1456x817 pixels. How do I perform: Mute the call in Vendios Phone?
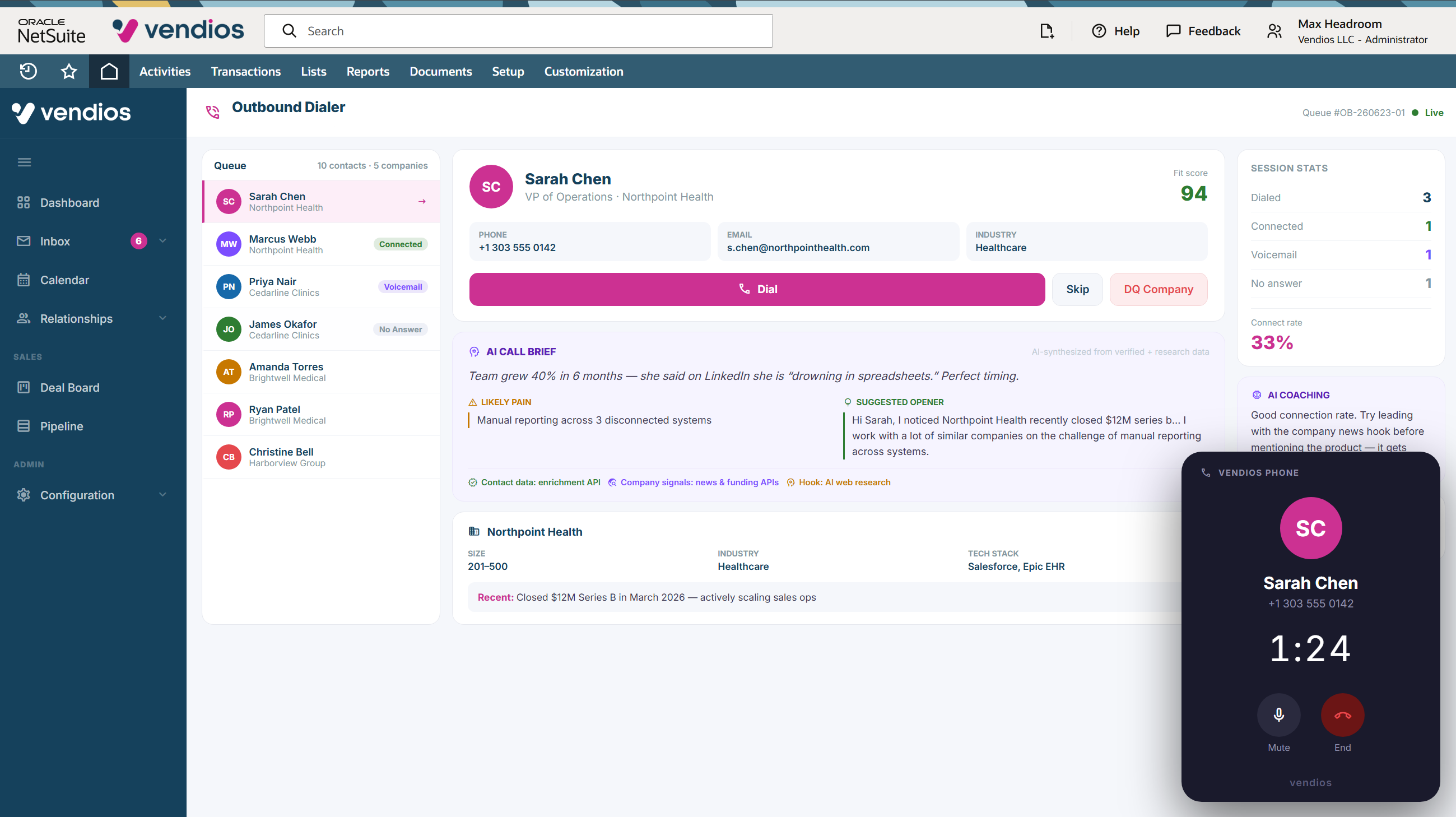[x=1278, y=715]
